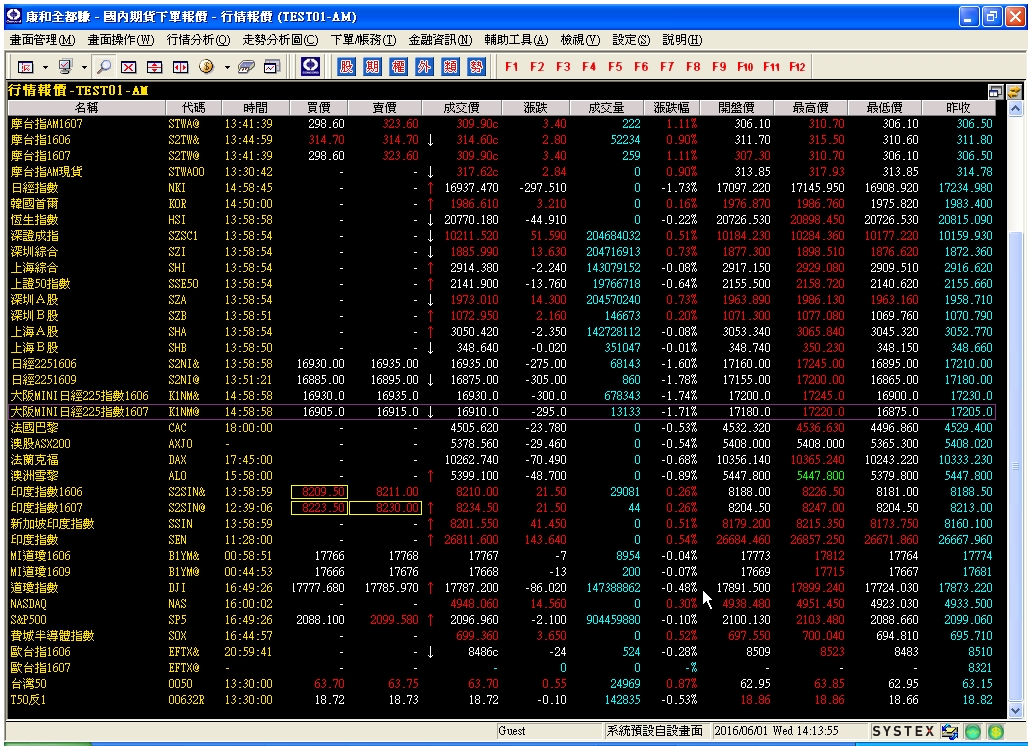The image size is (1032, 746).
Task: Select the magnifying glass search tool
Action: click(103, 67)
